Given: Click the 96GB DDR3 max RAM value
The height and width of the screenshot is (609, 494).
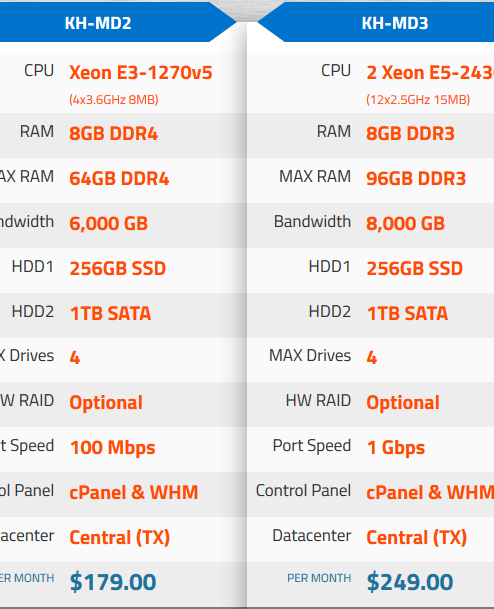Looking at the screenshot, I should [416, 179].
